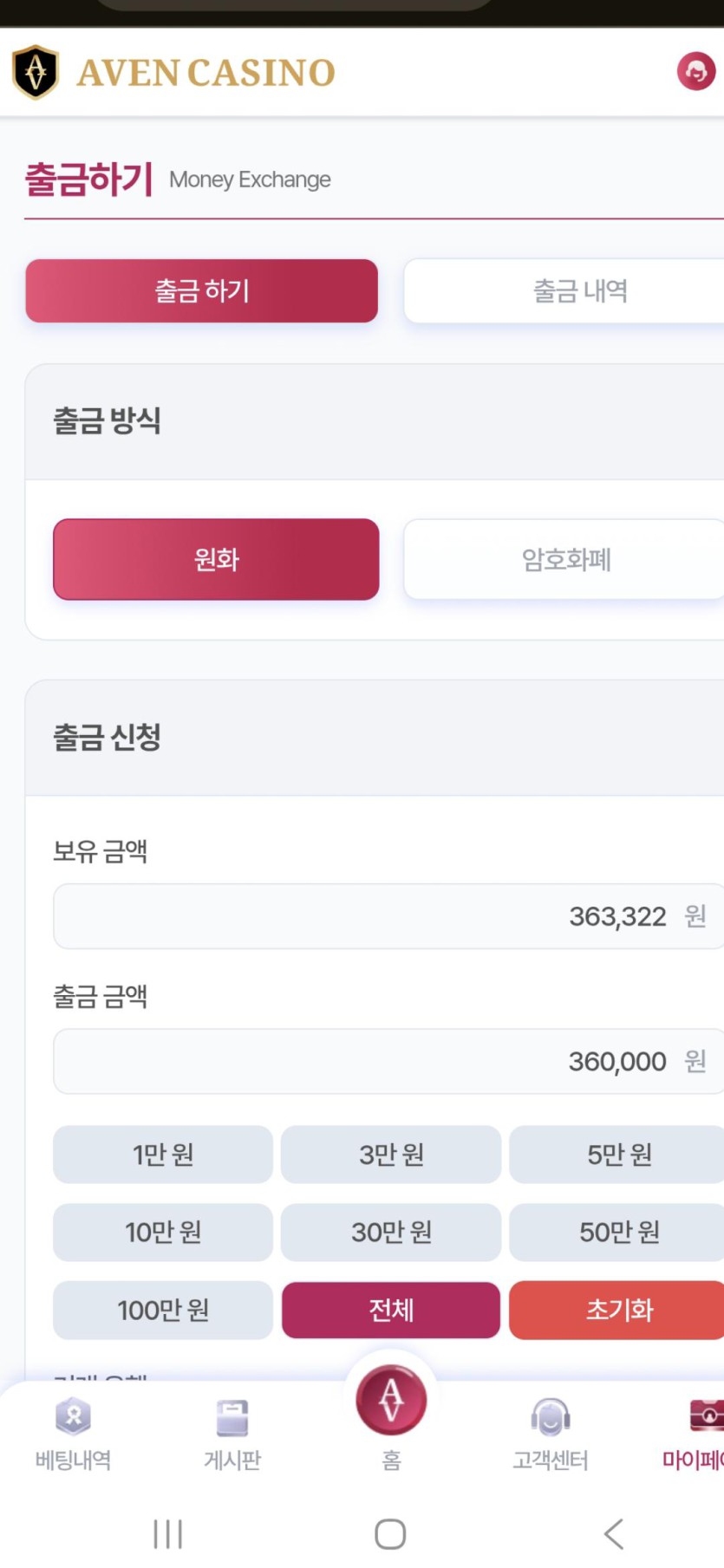Click the 보유 금액 balance field
This screenshot has height=1568, width=724.
pyautogui.click(x=388, y=916)
